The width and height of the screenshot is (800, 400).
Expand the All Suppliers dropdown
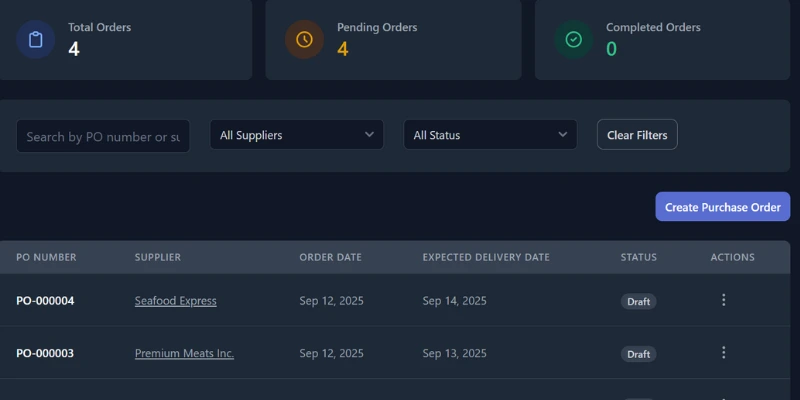coord(297,135)
